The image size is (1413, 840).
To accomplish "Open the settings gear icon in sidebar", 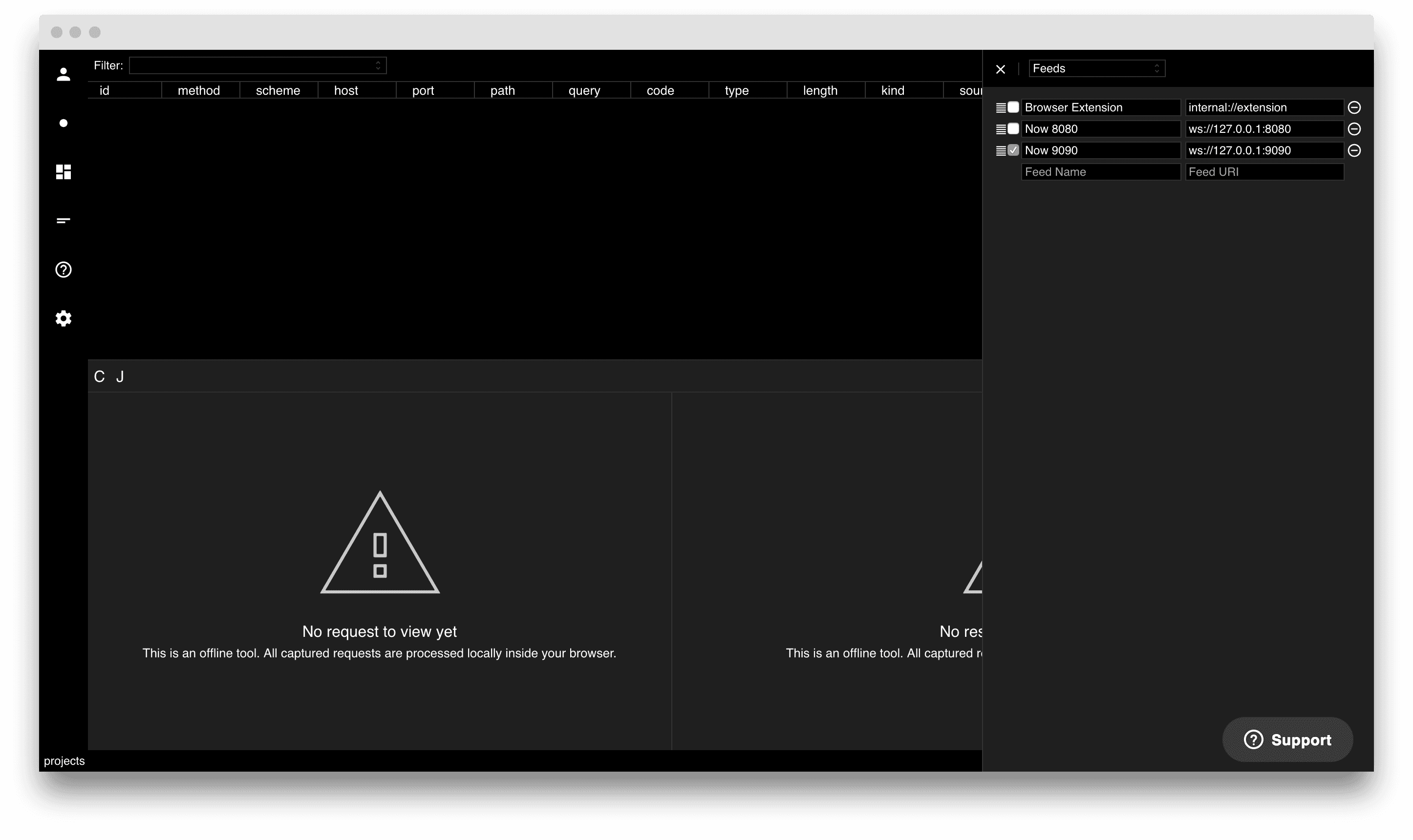I will click(64, 318).
